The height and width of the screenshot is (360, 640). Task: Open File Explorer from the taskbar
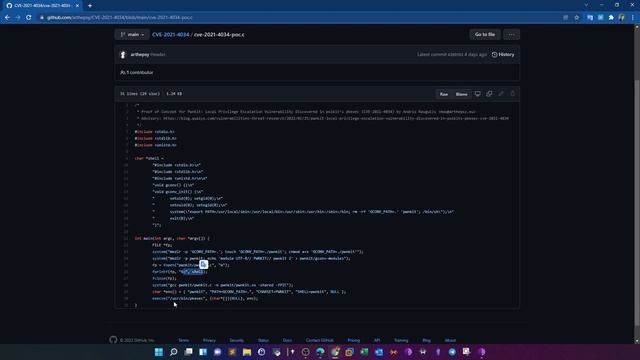pyautogui.click(x=247, y=352)
